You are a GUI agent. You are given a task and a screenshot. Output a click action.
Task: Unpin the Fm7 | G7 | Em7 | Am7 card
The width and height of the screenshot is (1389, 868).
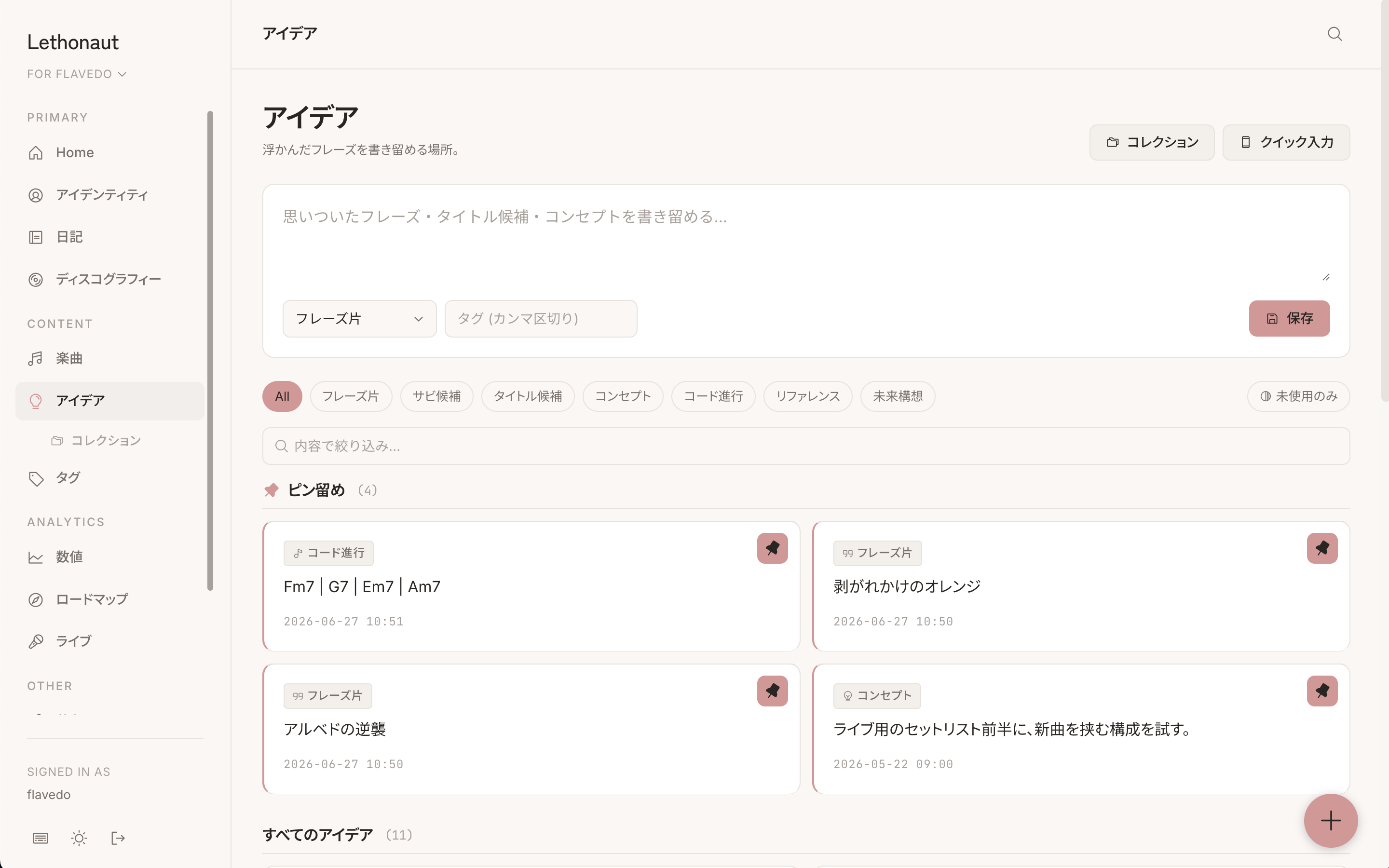(772, 548)
